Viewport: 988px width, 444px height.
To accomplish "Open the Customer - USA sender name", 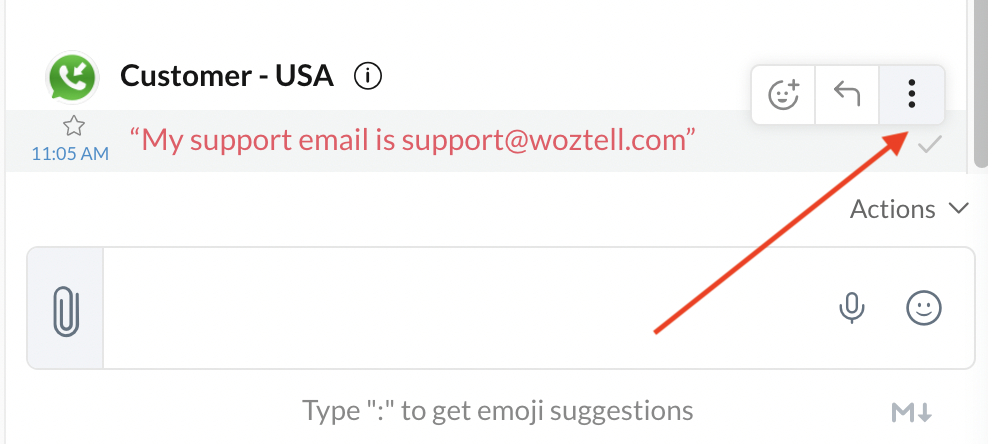I will 226,76.
